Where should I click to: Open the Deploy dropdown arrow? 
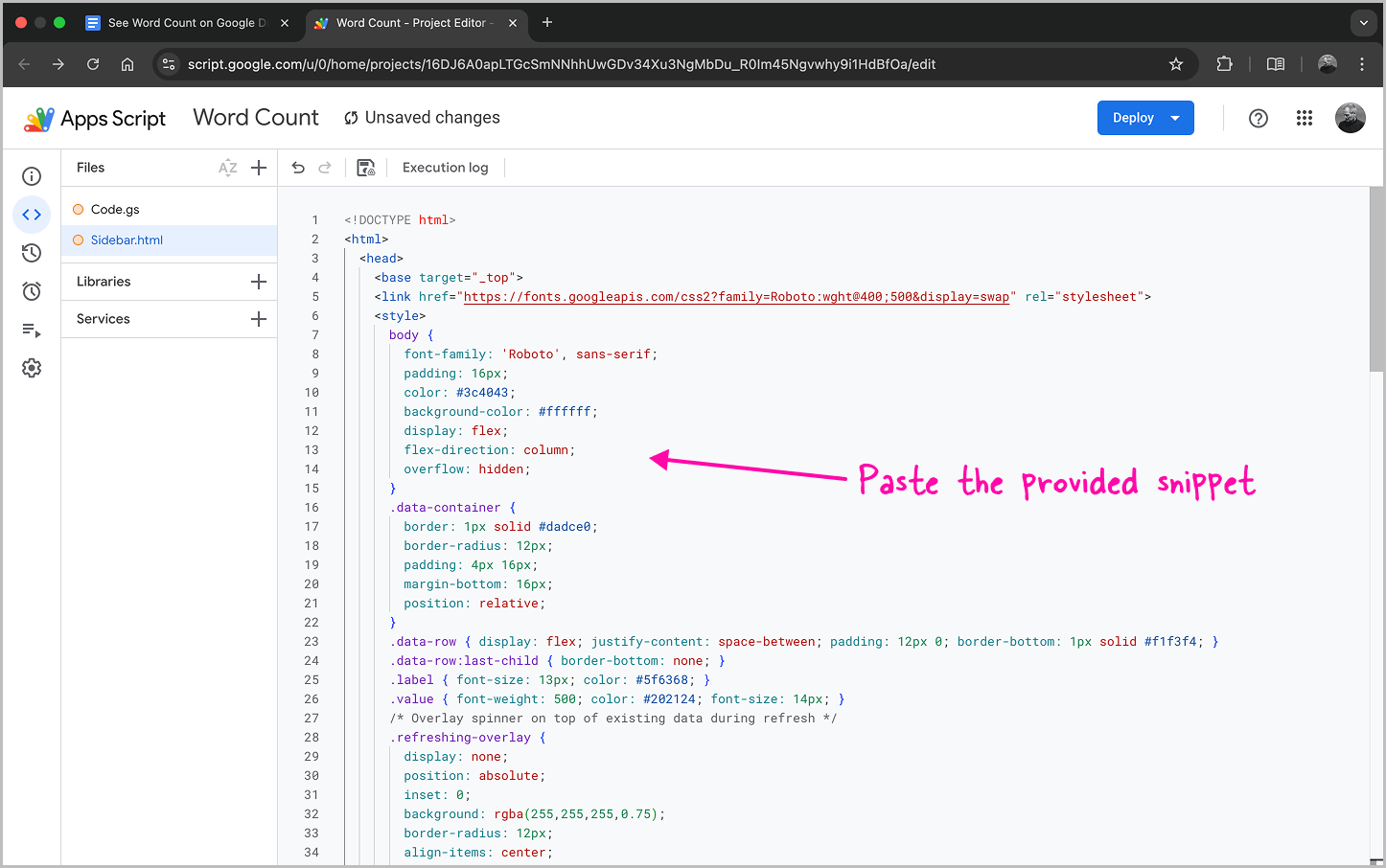tap(1175, 117)
